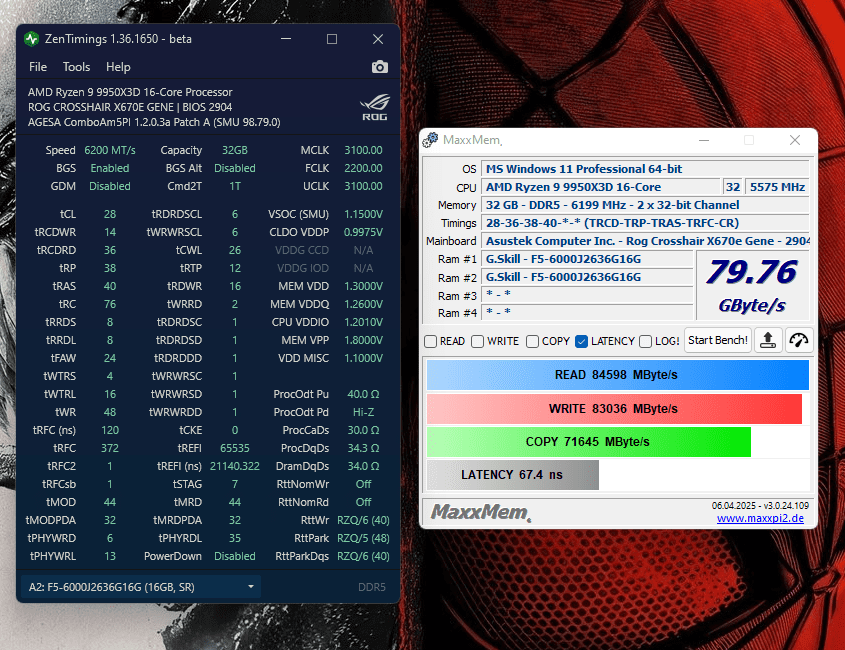
Task: Open the Help menu in ZenTimings
Action: 118,67
